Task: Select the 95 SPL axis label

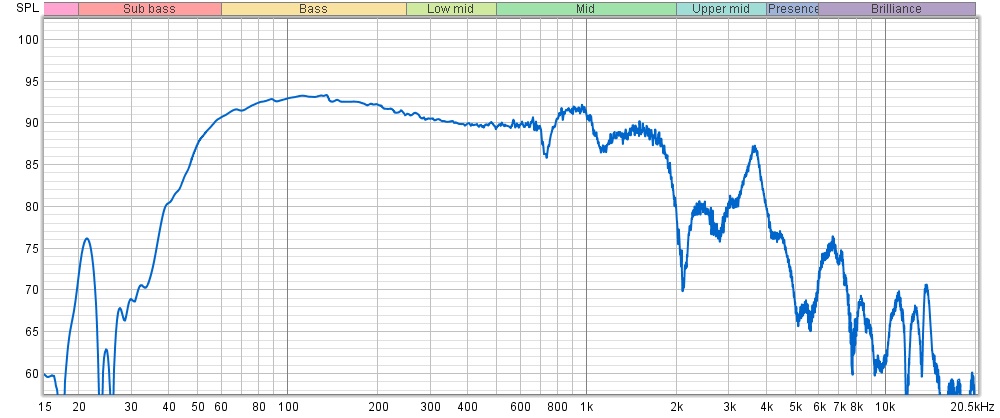Action: tap(33, 82)
